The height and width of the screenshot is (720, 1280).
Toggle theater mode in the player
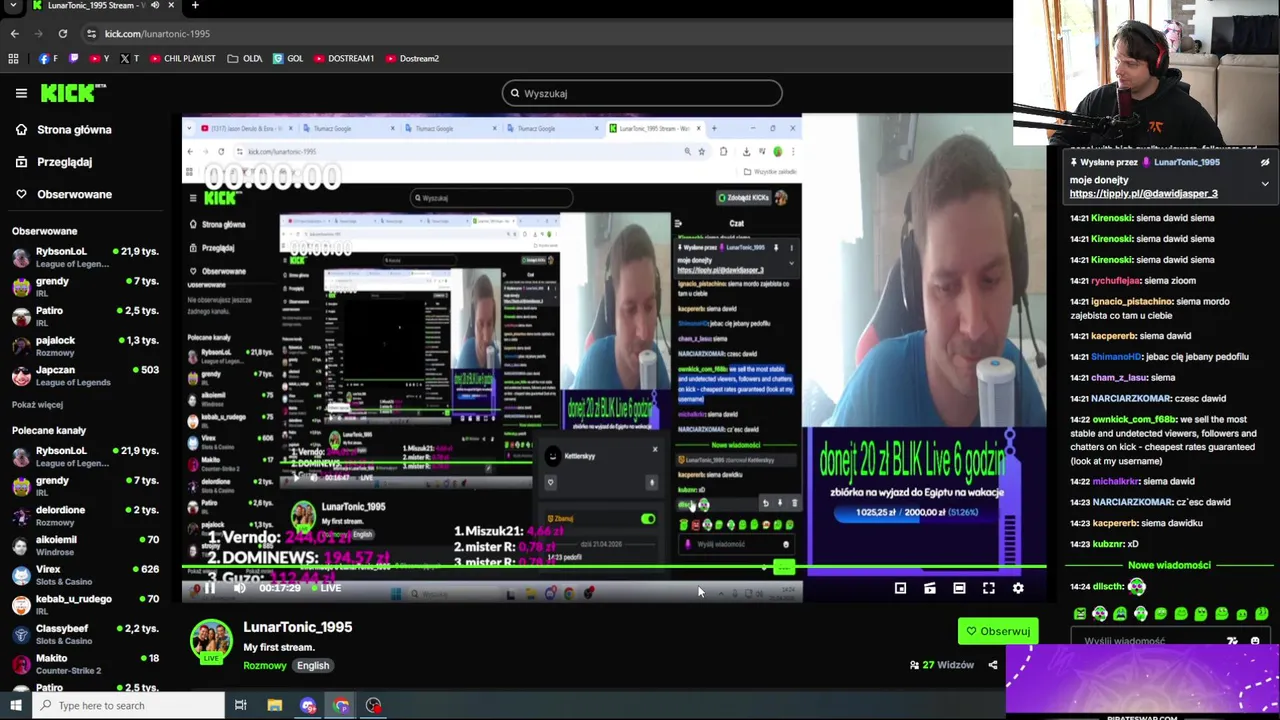(959, 588)
